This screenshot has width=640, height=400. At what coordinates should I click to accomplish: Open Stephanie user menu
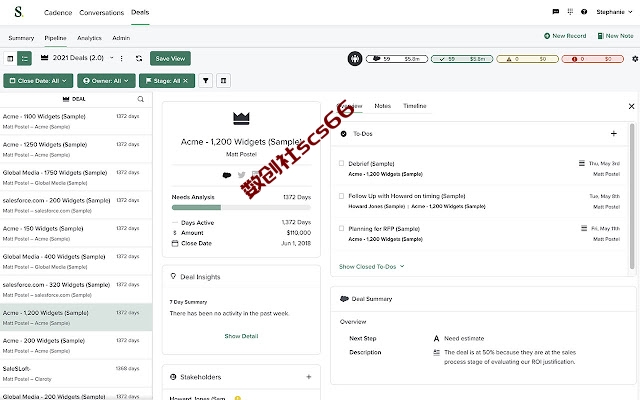(614, 12)
